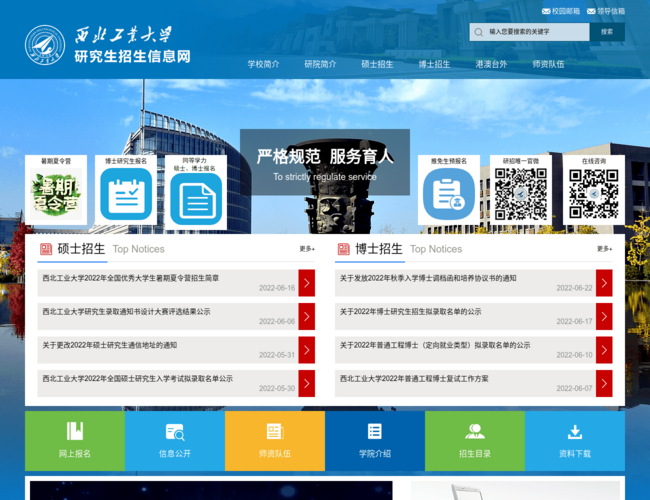Open notice 关于2022年博士研究生招生拟录取名单的公示
Viewport: 650px width, 500px height.
click(x=410, y=312)
